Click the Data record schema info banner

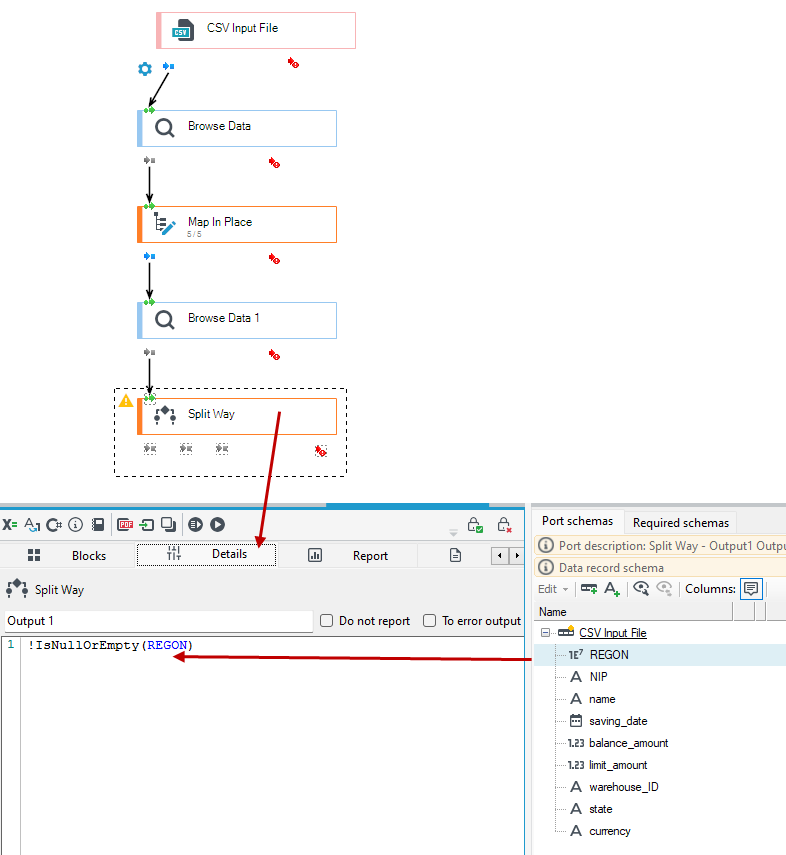[x=661, y=568]
